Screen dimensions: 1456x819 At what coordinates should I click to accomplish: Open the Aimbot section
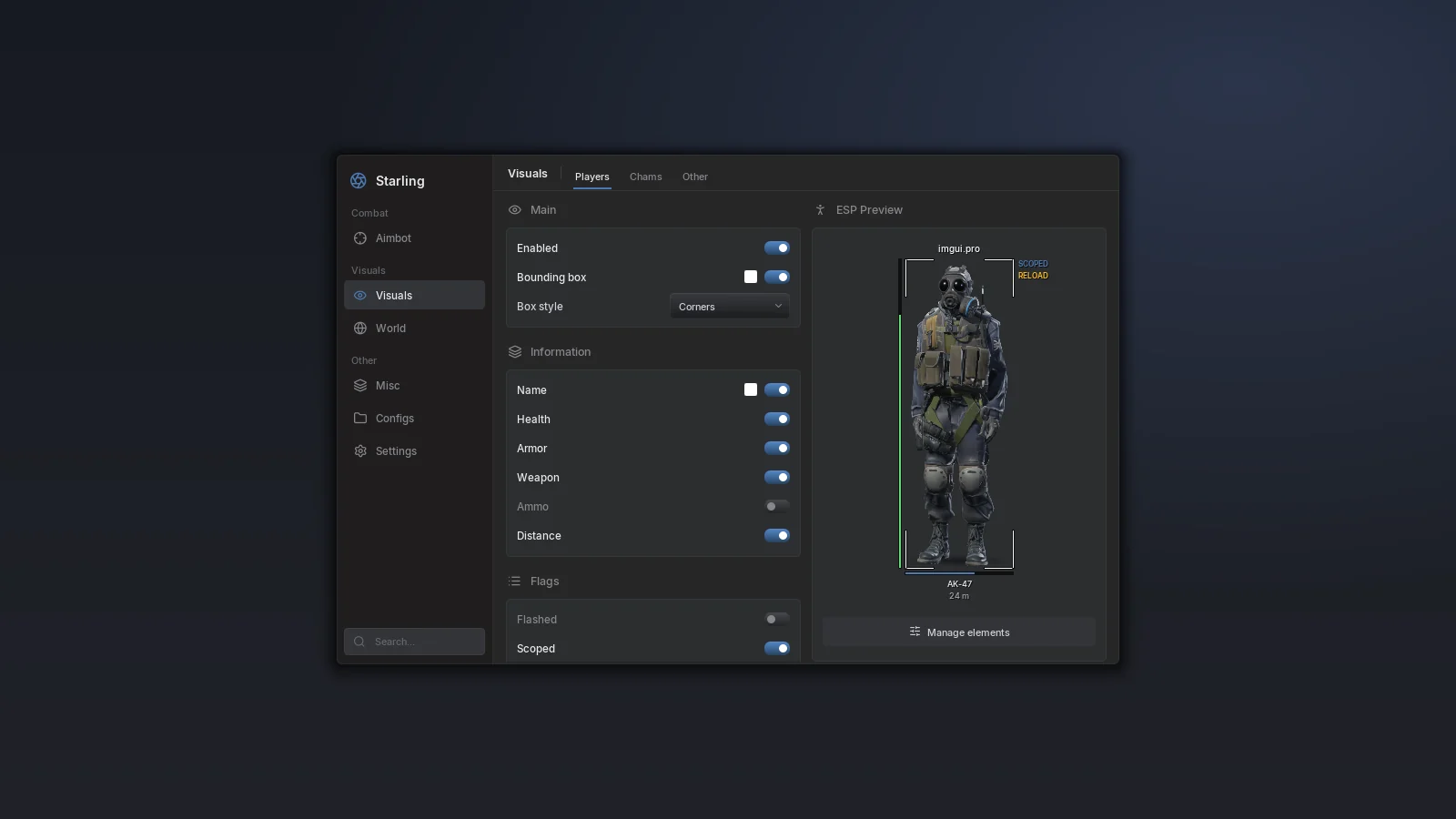[414, 238]
